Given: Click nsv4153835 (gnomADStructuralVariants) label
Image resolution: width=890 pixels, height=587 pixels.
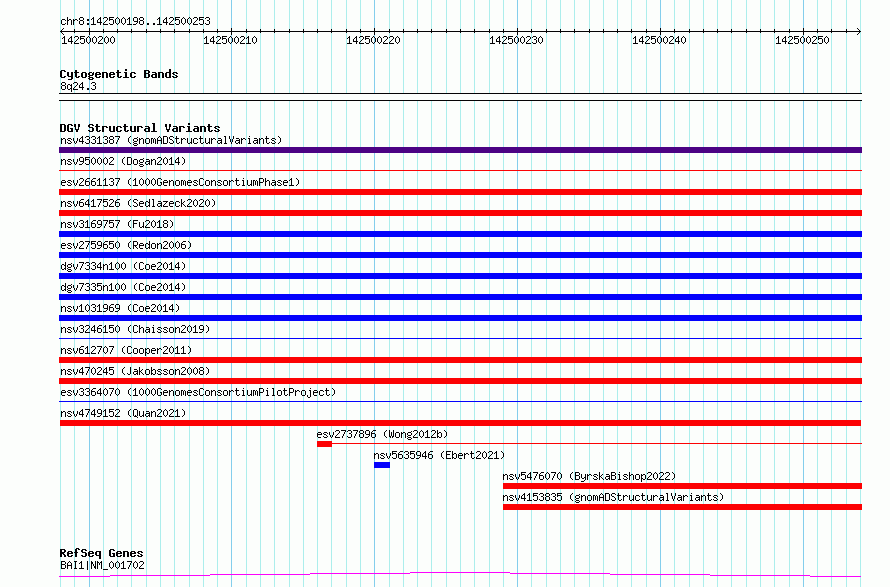Looking at the screenshot, I should tap(613, 497).
